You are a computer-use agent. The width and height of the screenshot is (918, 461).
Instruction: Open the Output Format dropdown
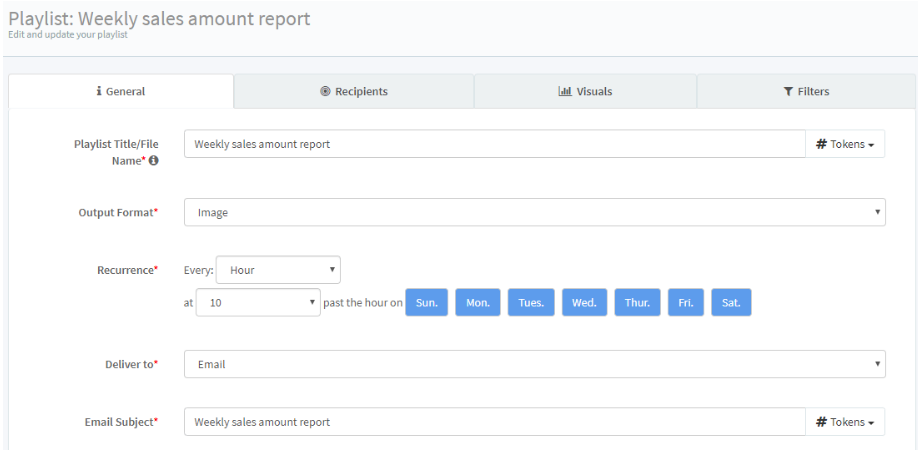(x=534, y=212)
